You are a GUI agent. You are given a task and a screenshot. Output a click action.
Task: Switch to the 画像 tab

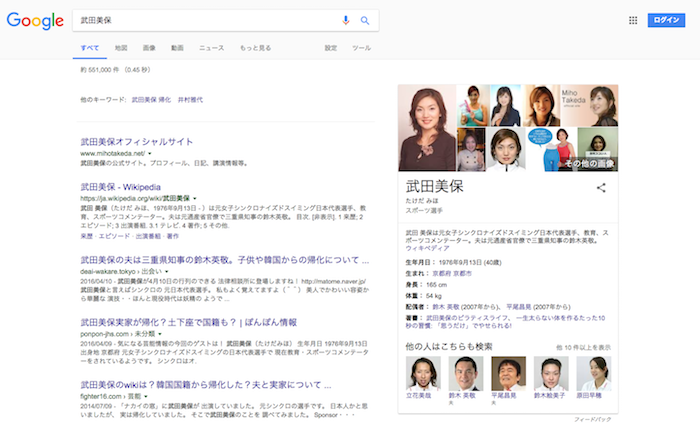149,48
